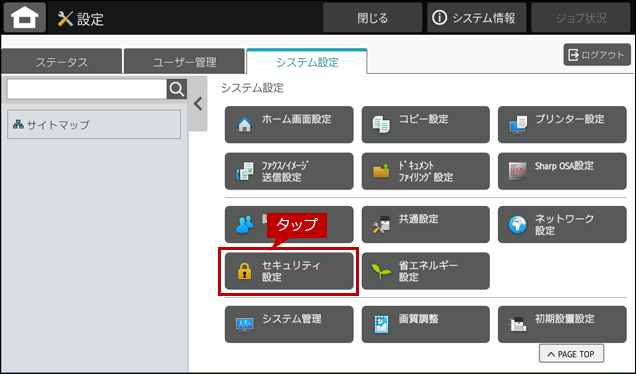636x374 pixels.
Task: Click the ログアウト button
Action: pyautogui.click(x=597, y=54)
